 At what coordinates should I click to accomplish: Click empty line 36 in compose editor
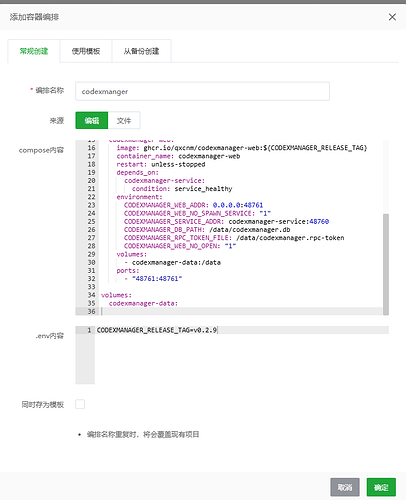242,311
